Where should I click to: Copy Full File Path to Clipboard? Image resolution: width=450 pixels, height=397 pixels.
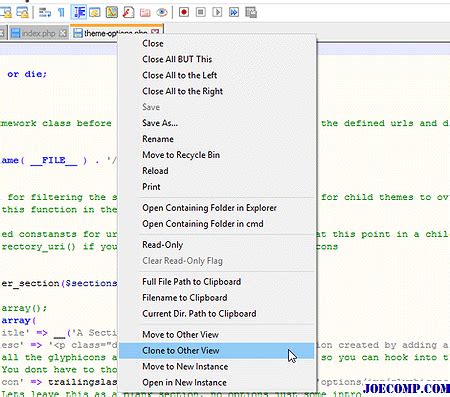tap(217, 282)
